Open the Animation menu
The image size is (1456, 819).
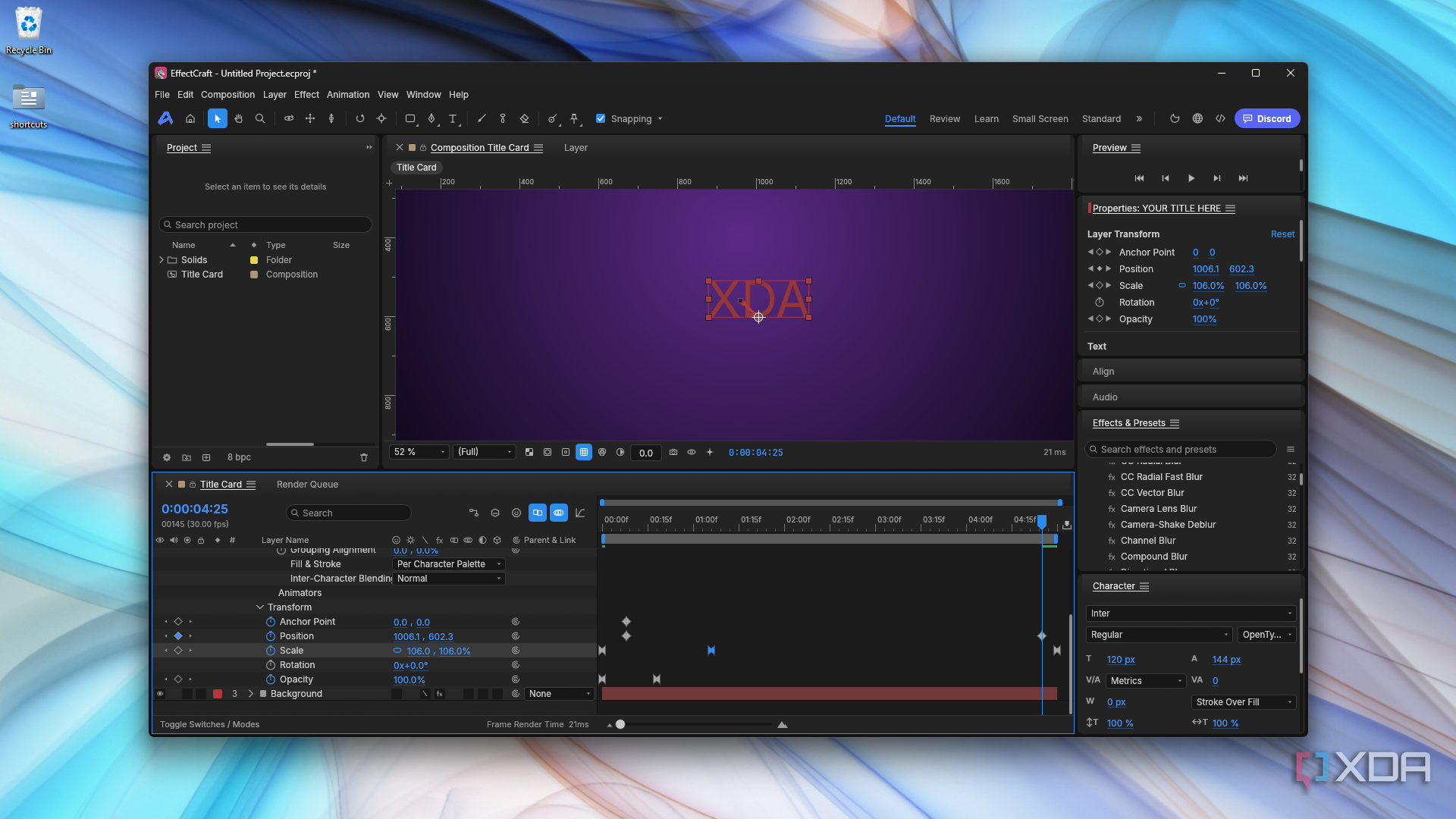(x=348, y=95)
